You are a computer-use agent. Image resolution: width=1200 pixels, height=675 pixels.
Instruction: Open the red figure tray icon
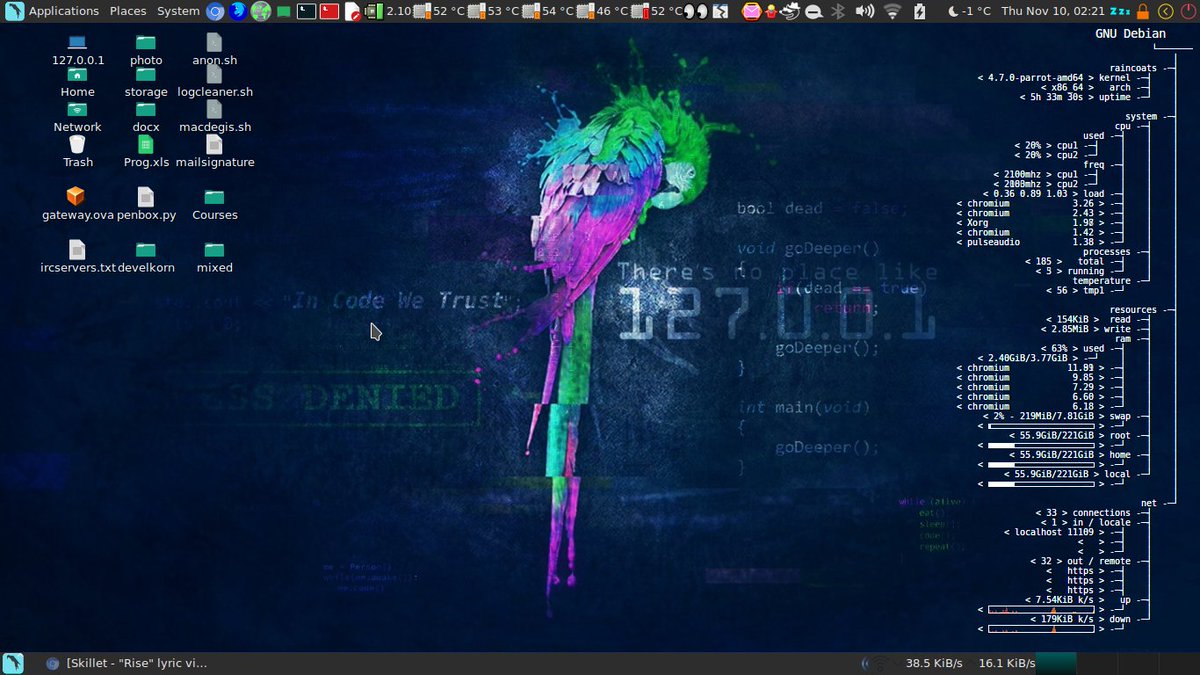coord(771,12)
